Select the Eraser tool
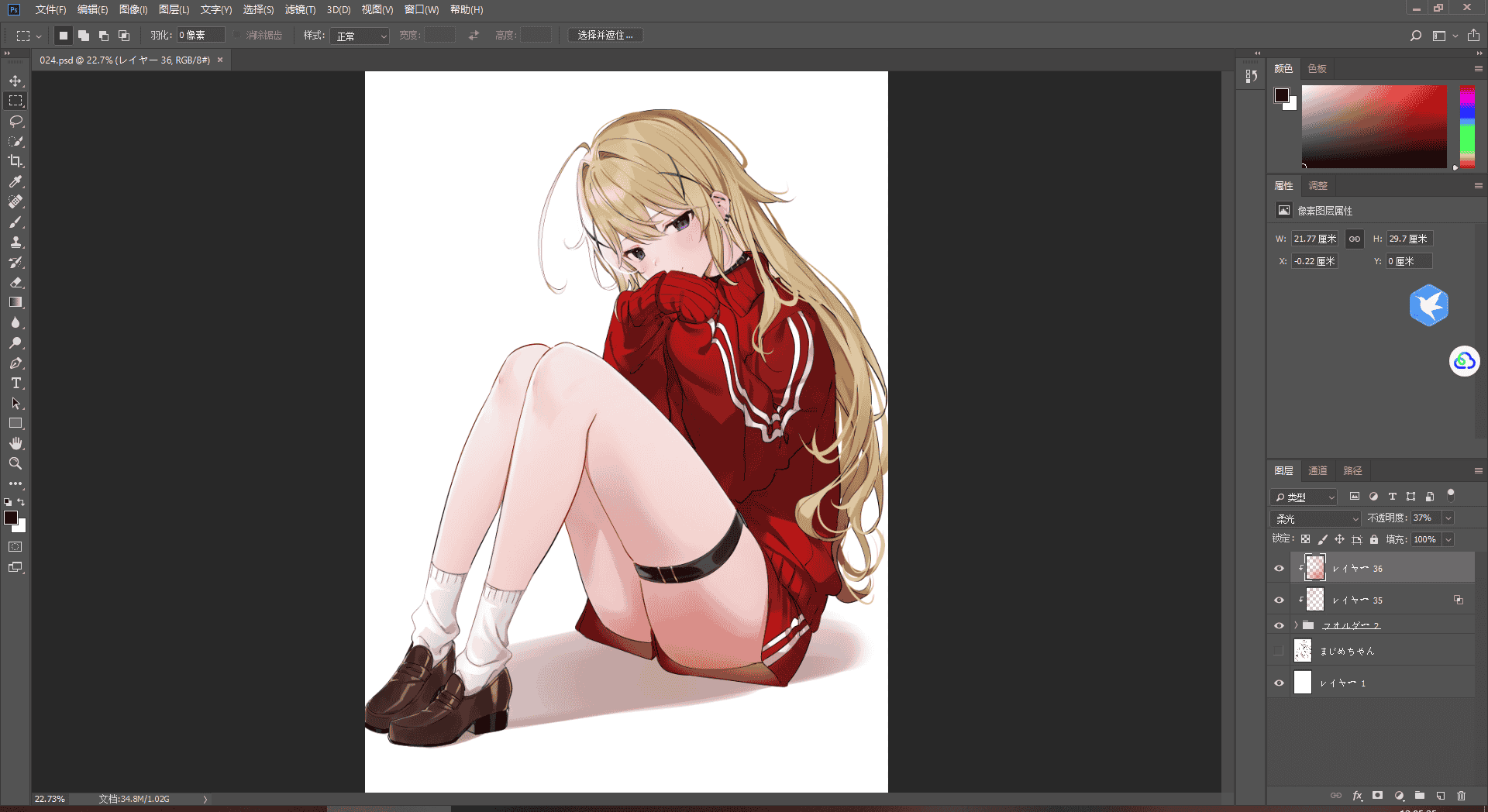This screenshot has height=812, width=1488. point(15,282)
